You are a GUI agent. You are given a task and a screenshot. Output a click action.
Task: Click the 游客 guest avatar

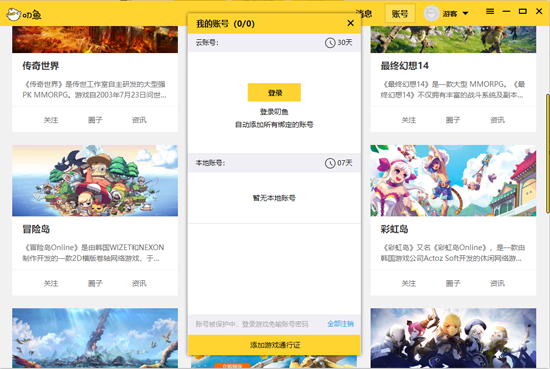[x=431, y=13]
